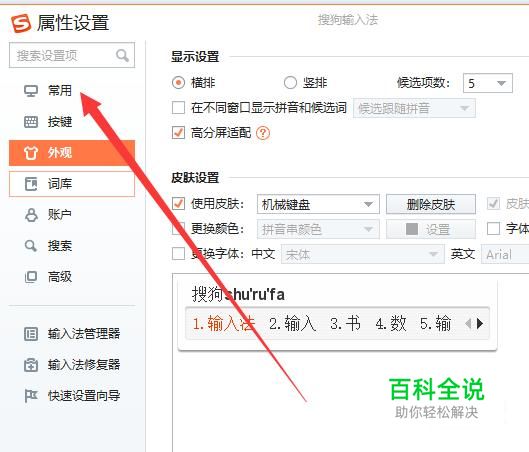Open the 拼音串颜色 dropdown

pos(318,229)
